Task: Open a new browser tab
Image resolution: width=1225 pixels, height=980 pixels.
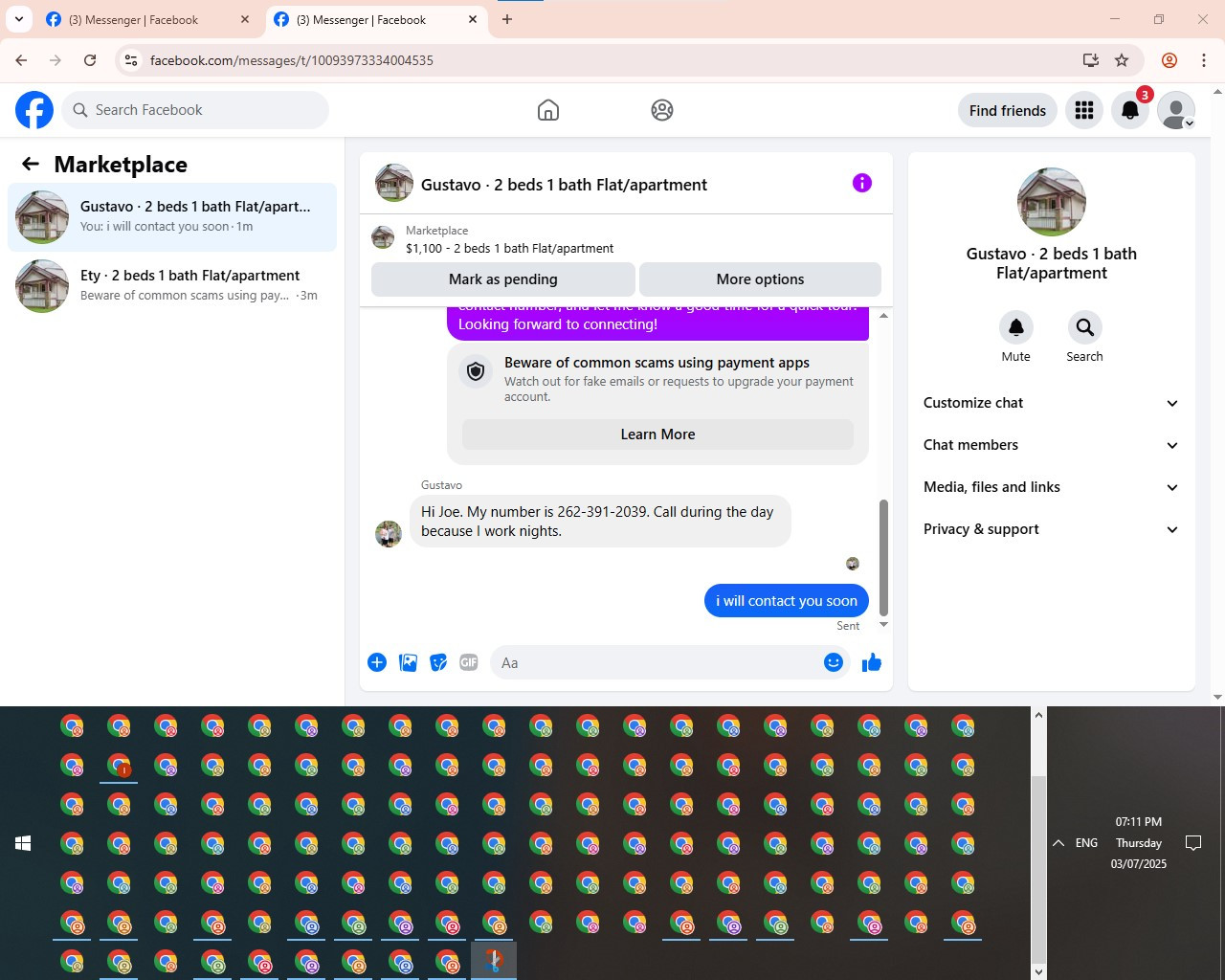Action: (507, 19)
